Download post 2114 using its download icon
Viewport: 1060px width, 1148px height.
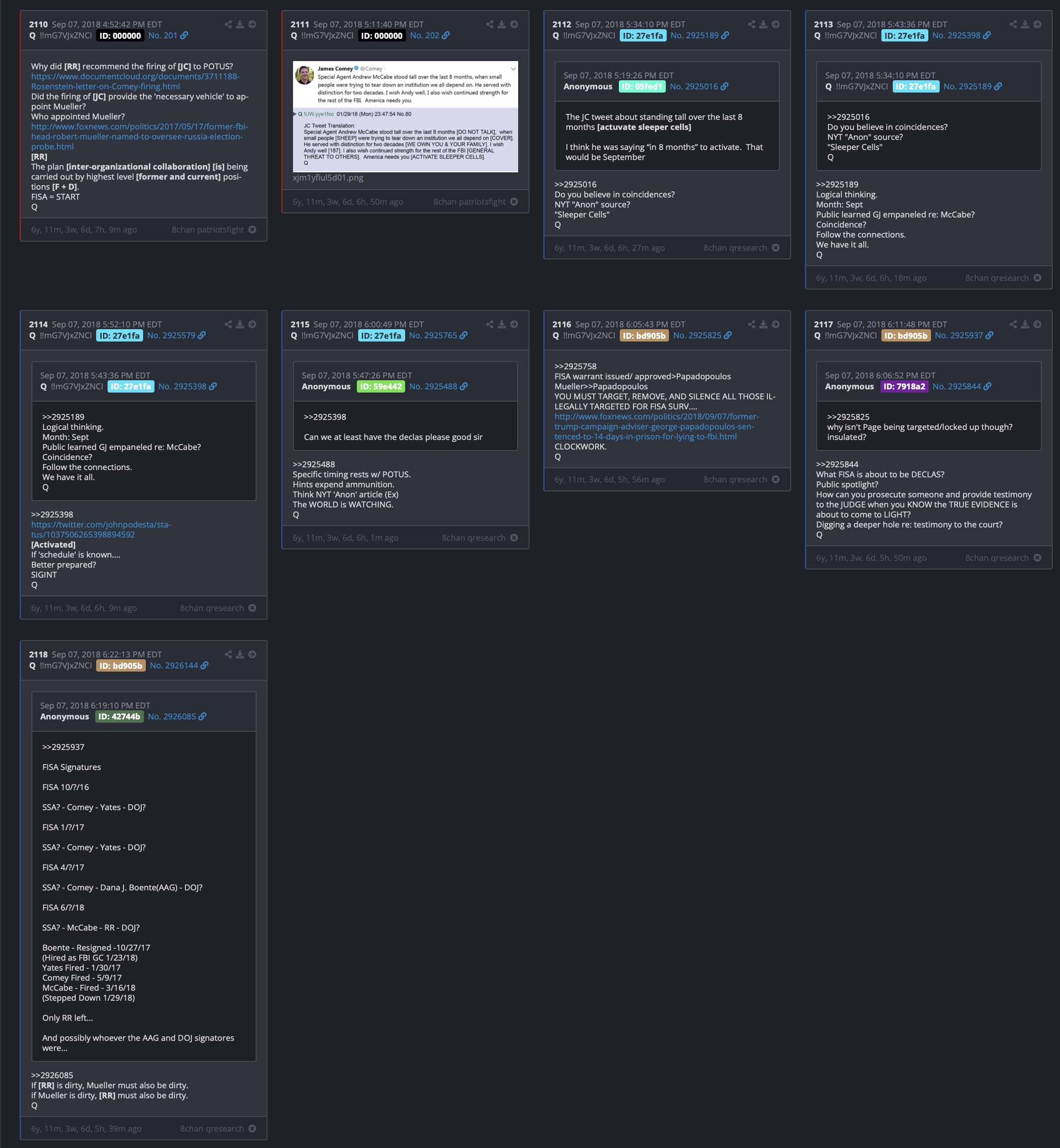pos(240,325)
